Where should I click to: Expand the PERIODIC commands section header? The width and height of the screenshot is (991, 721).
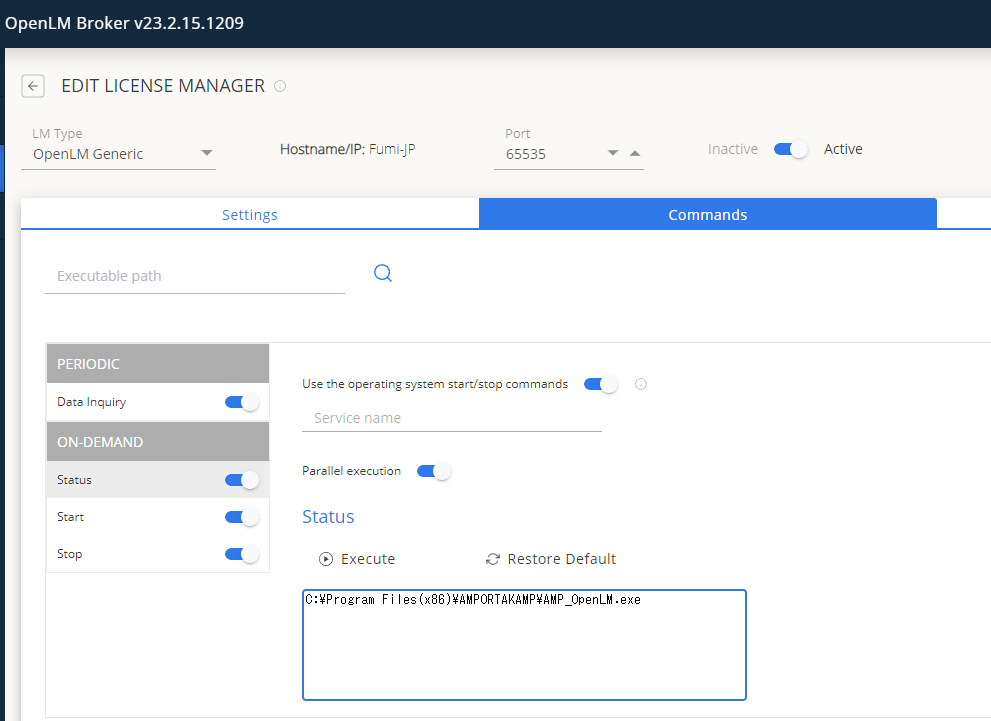tap(157, 363)
